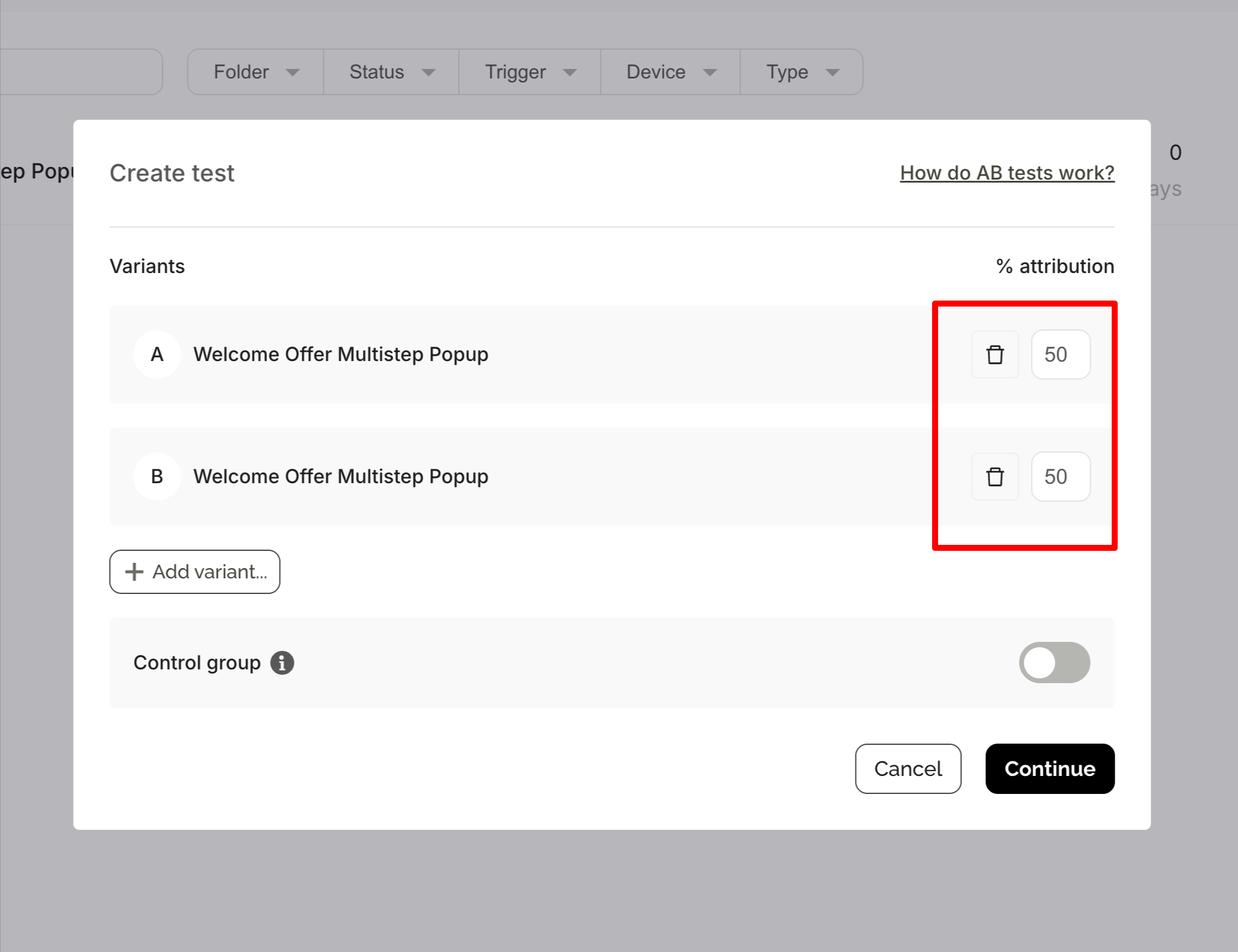Screen dimensions: 1238x952
Task: Click the plus icon on Add variant
Action: pyautogui.click(x=133, y=572)
